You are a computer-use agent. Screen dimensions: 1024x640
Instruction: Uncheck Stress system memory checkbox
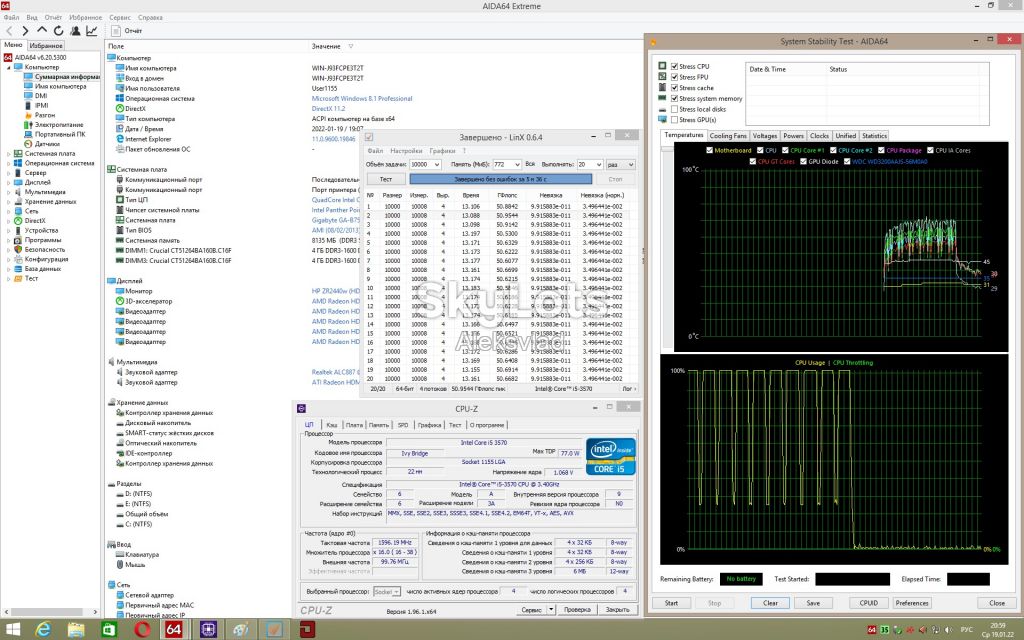click(675, 99)
